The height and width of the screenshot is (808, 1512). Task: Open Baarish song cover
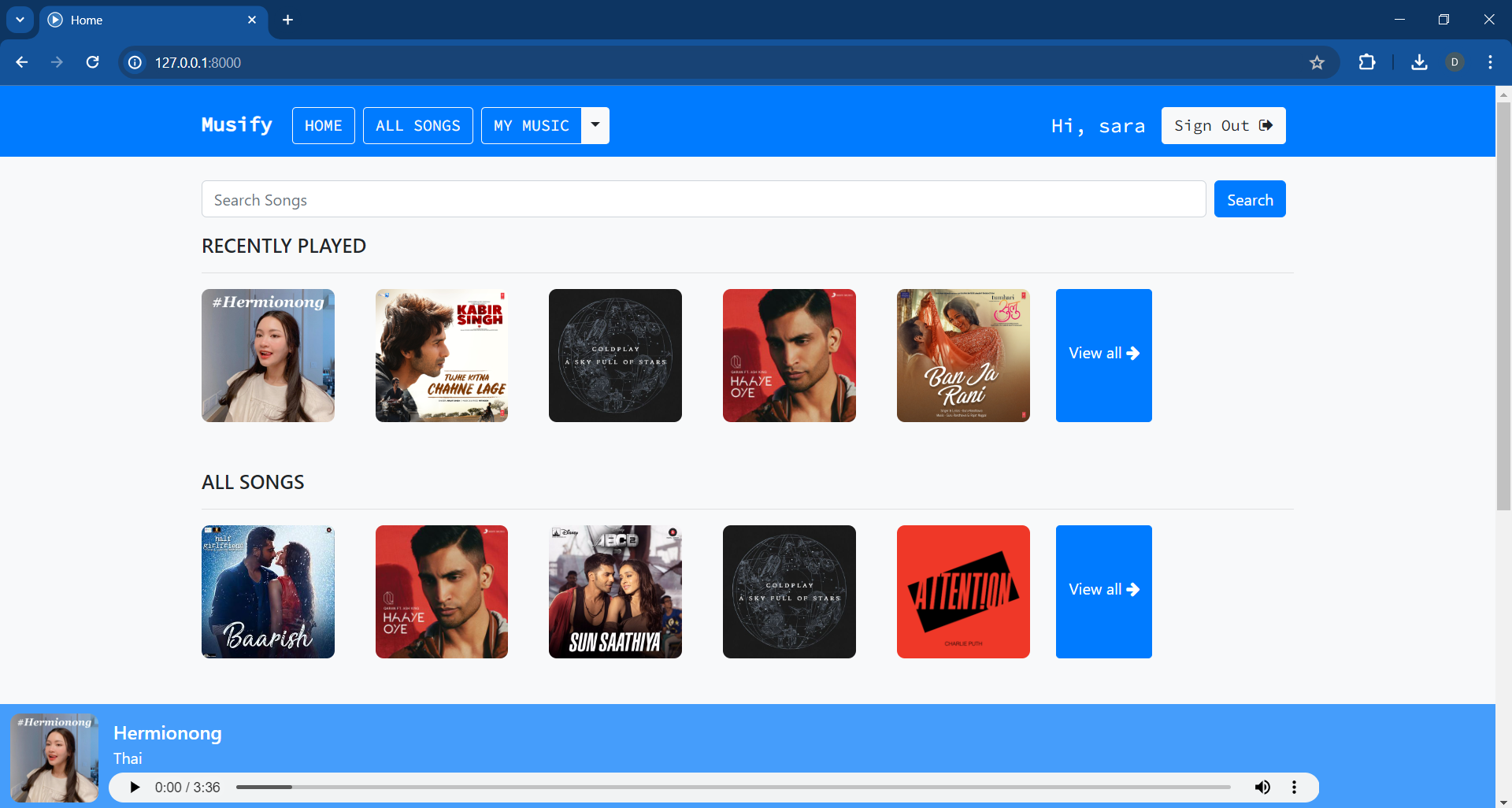pyautogui.click(x=268, y=591)
